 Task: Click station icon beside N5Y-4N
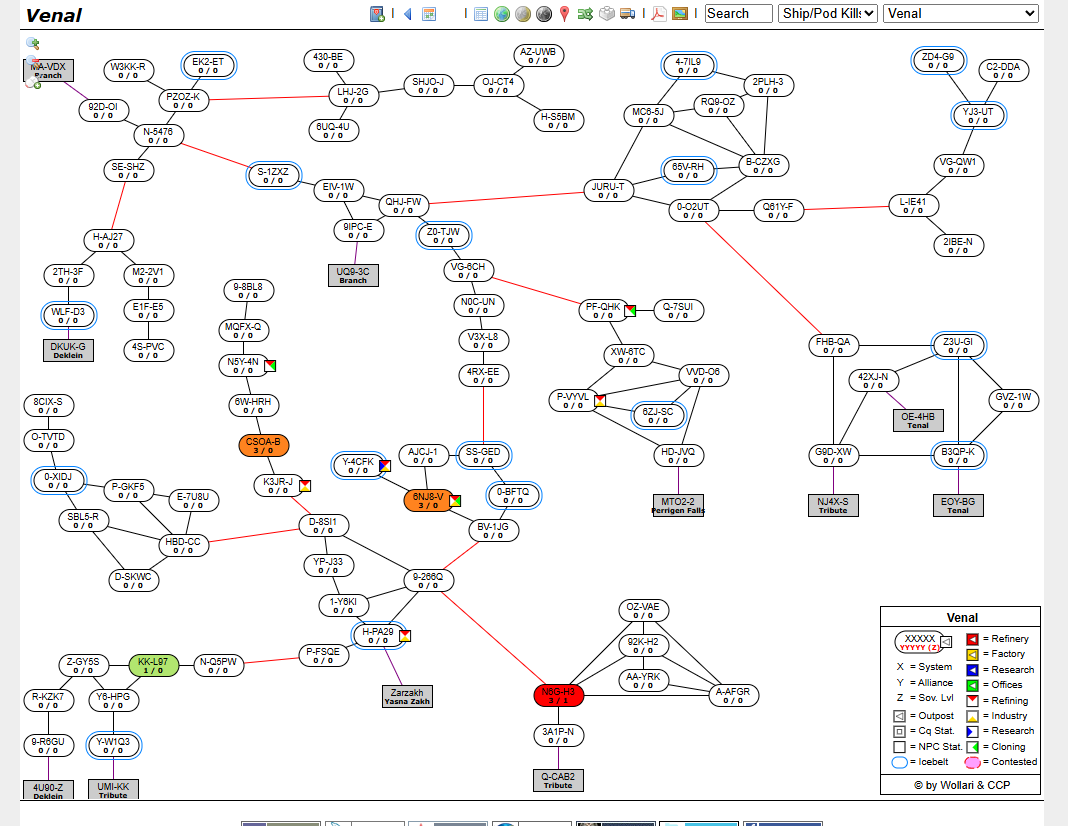click(270, 366)
